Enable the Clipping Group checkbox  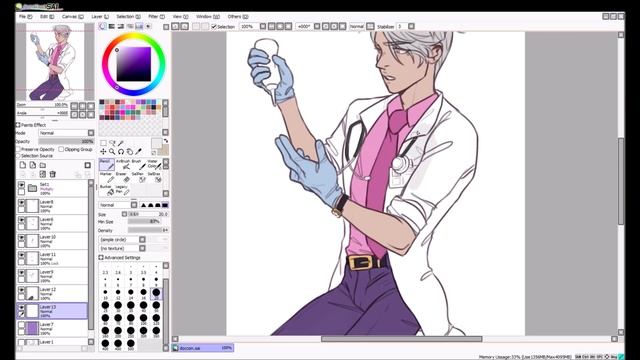tap(61, 149)
